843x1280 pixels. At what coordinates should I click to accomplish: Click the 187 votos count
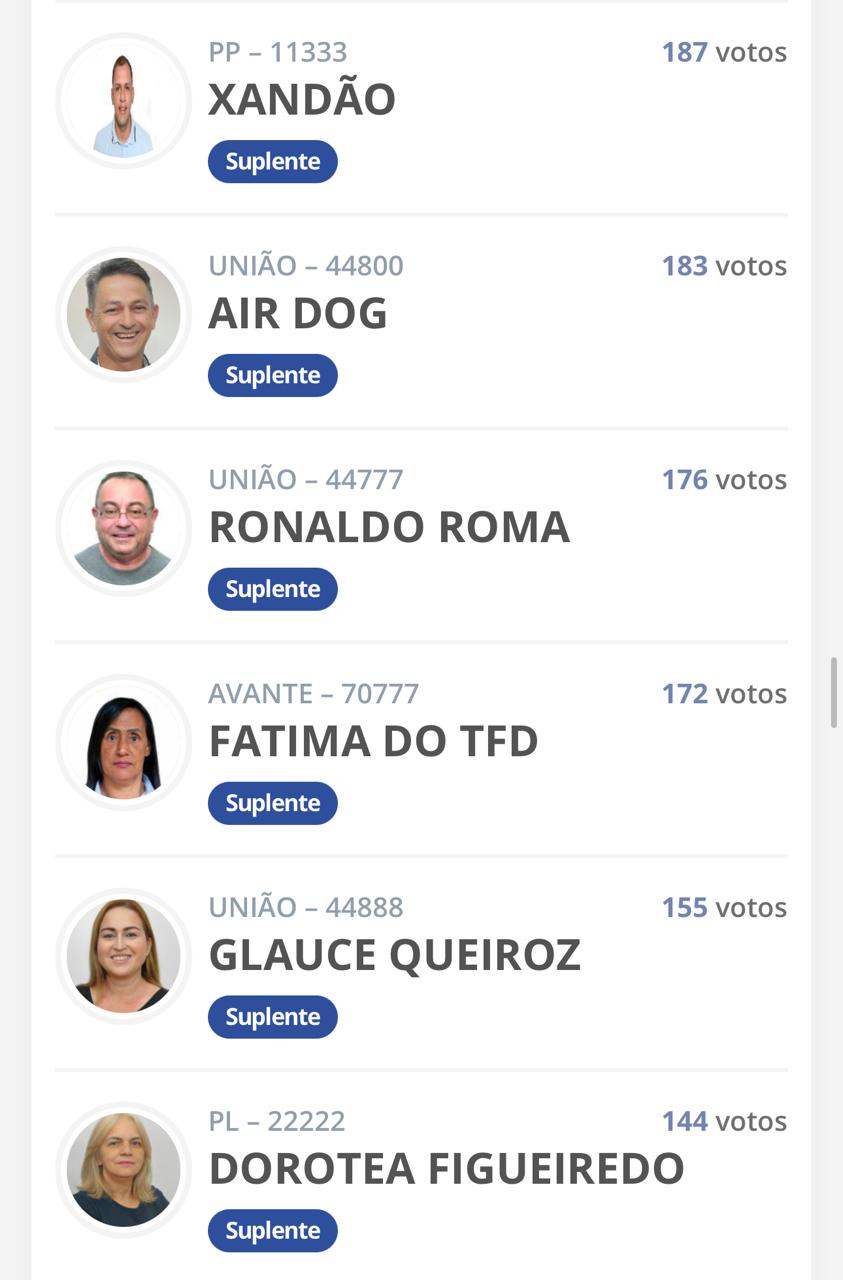tap(724, 52)
